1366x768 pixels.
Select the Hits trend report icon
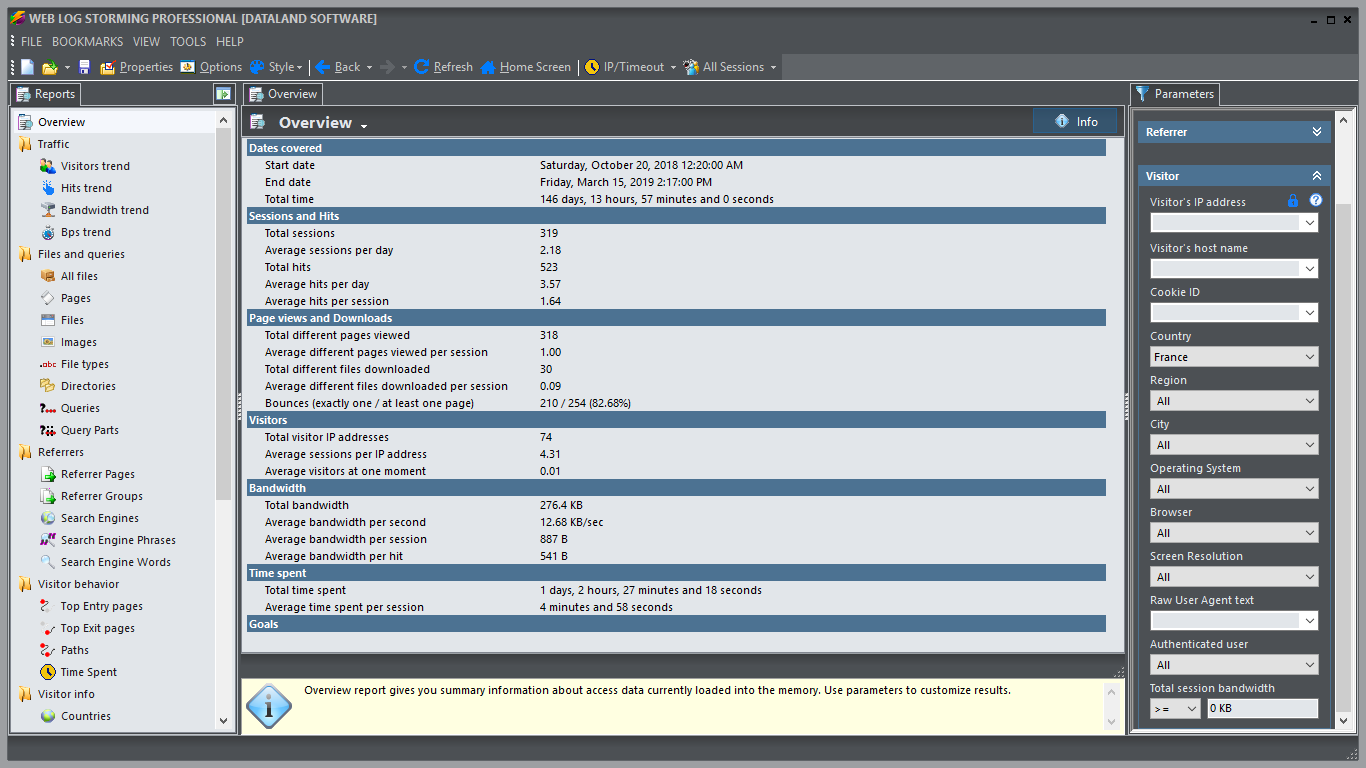[48, 188]
